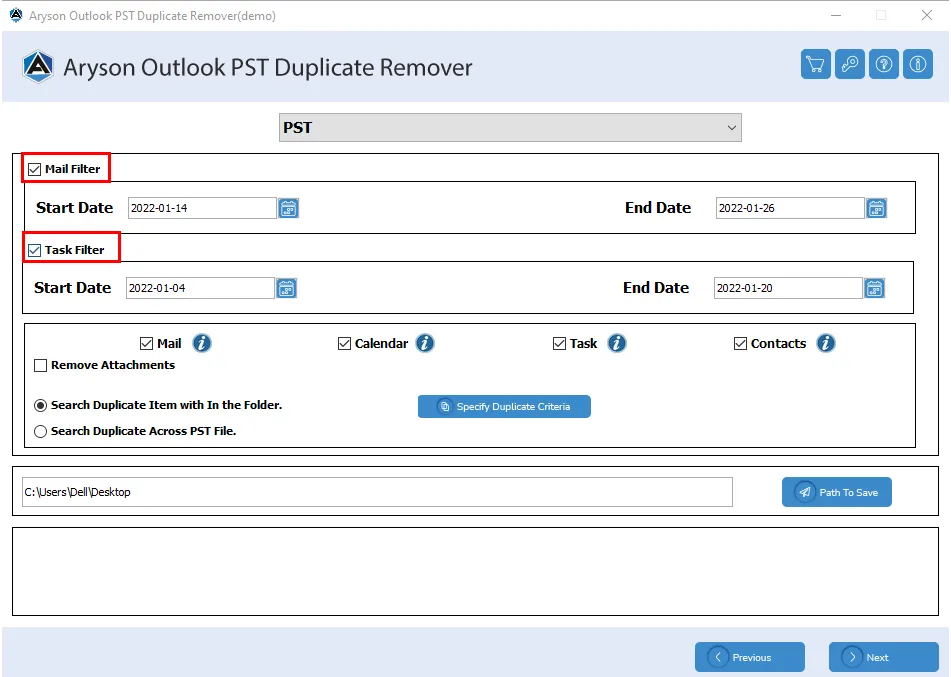Minimize the Aryson application window

click(836, 15)
